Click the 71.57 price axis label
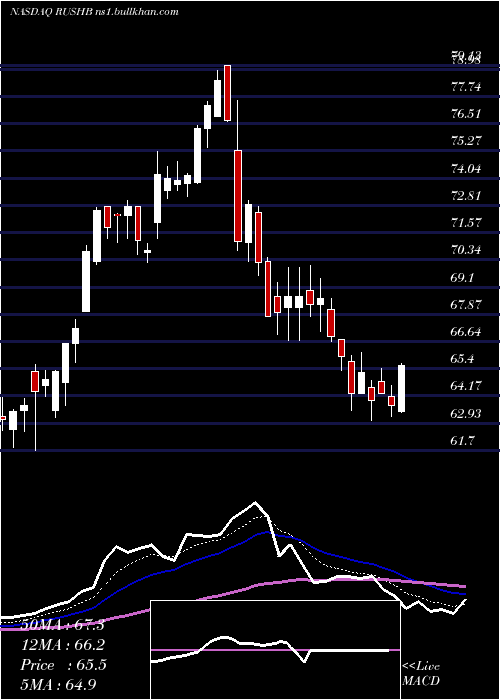This screenshot has width=500, height=700. [x=466, y=223]
